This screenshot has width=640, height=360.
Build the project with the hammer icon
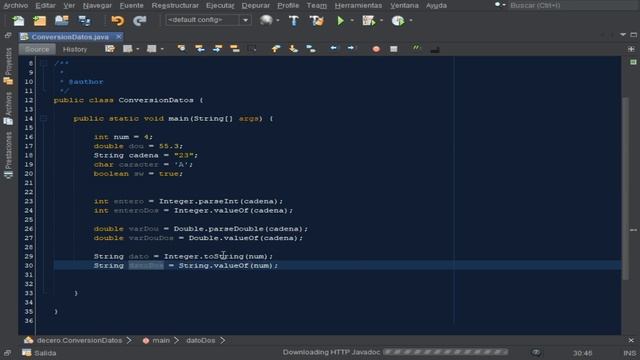[293, 20]
